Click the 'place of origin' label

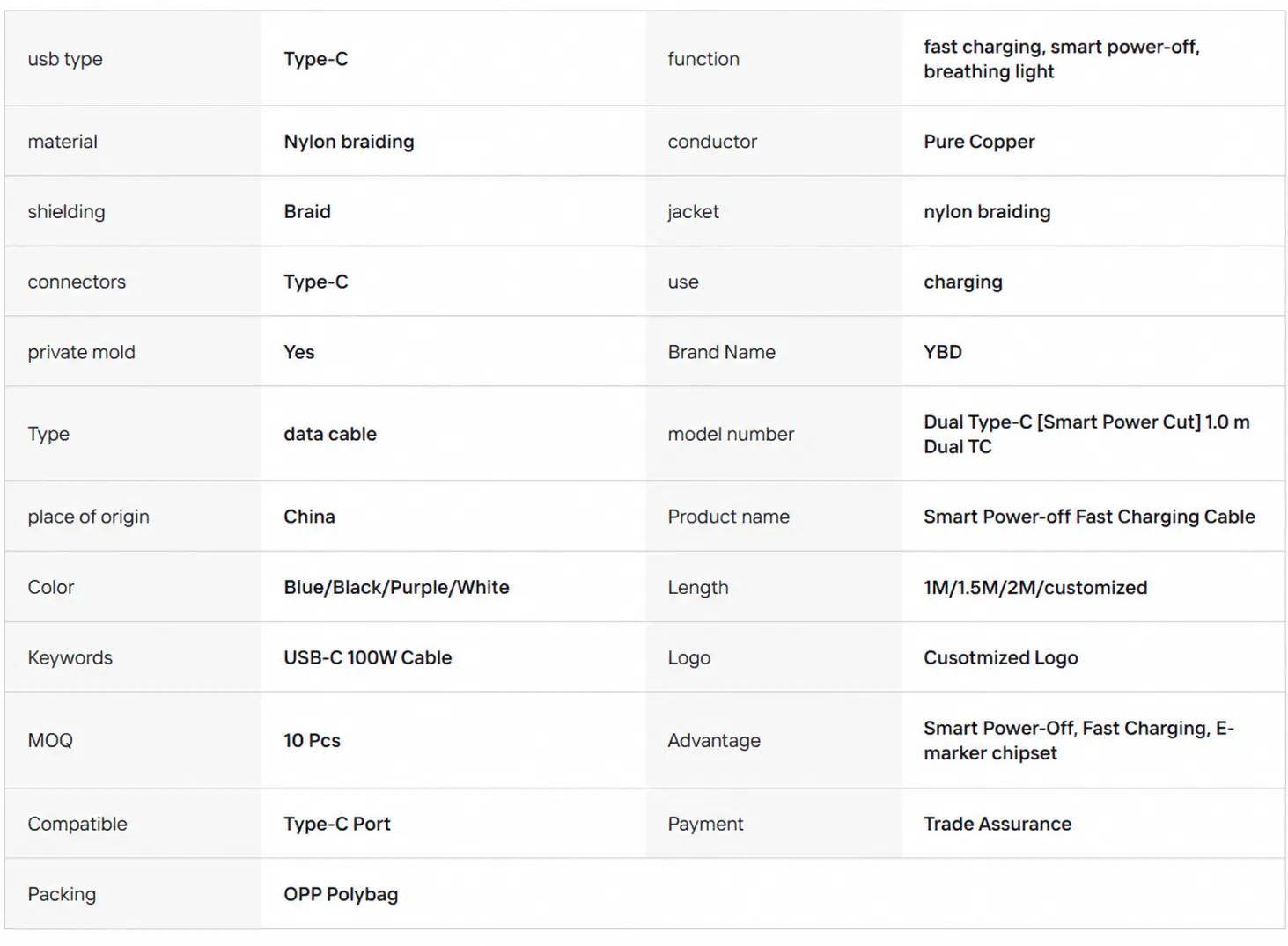pyautogui.click(x=88, y=517)
